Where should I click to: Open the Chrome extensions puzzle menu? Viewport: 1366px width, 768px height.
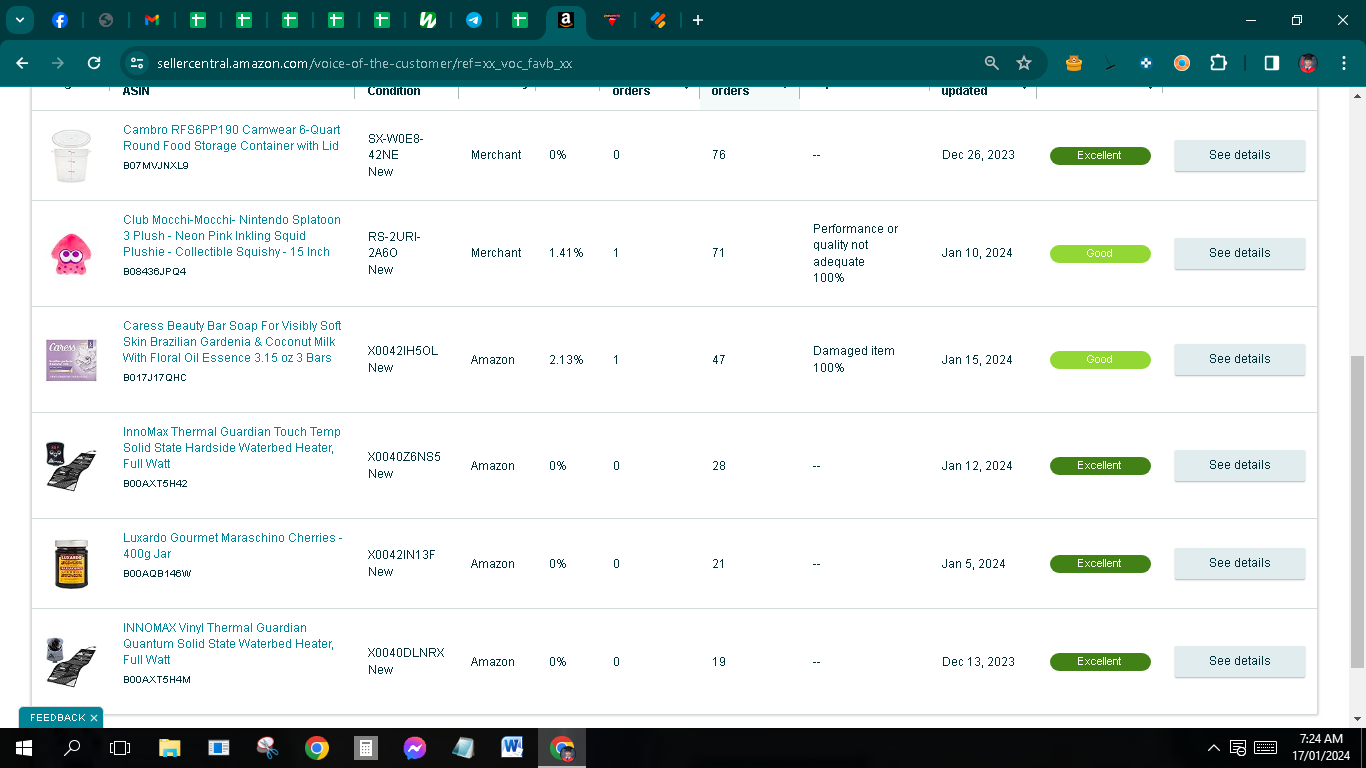[1218, 63]
